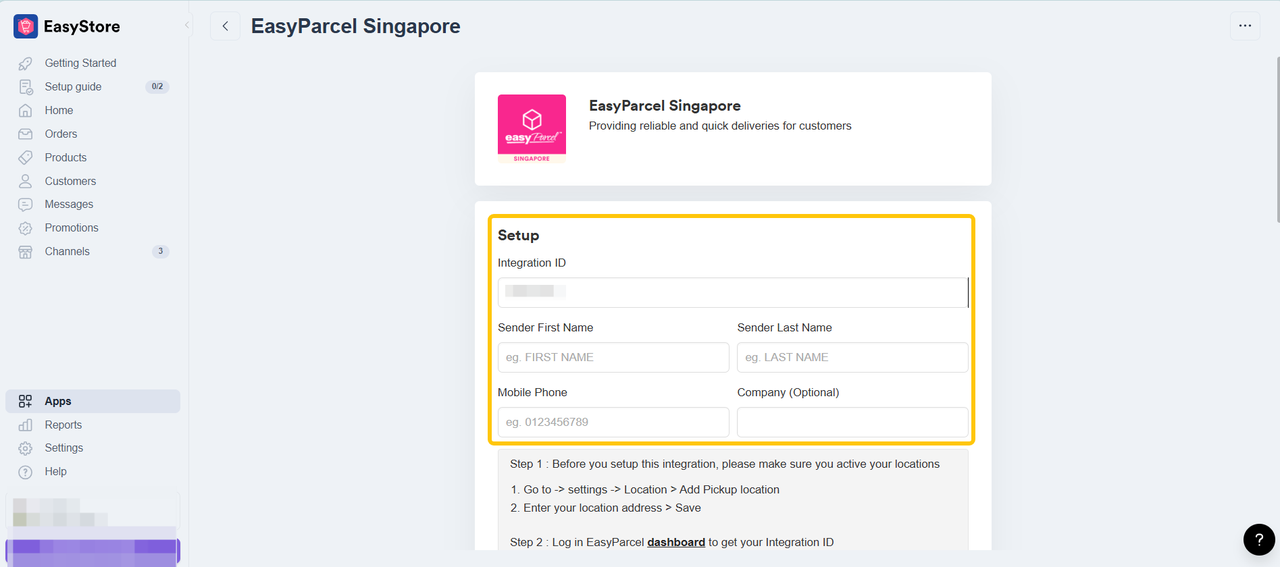
Task: Go back with the arrow button
Action: (x=225, y=26)
